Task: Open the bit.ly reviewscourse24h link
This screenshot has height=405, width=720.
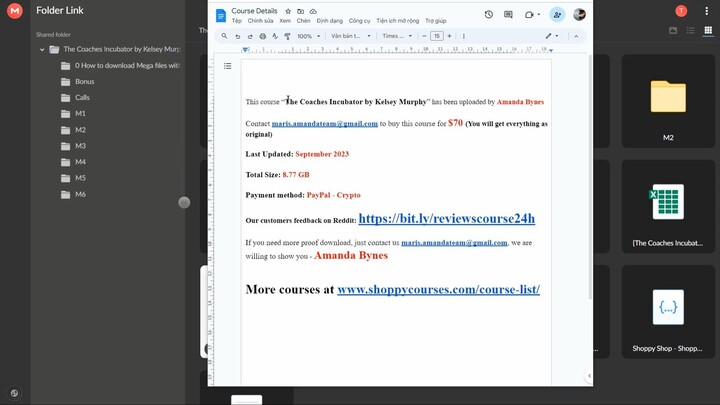Action: [x=446, y=219]
